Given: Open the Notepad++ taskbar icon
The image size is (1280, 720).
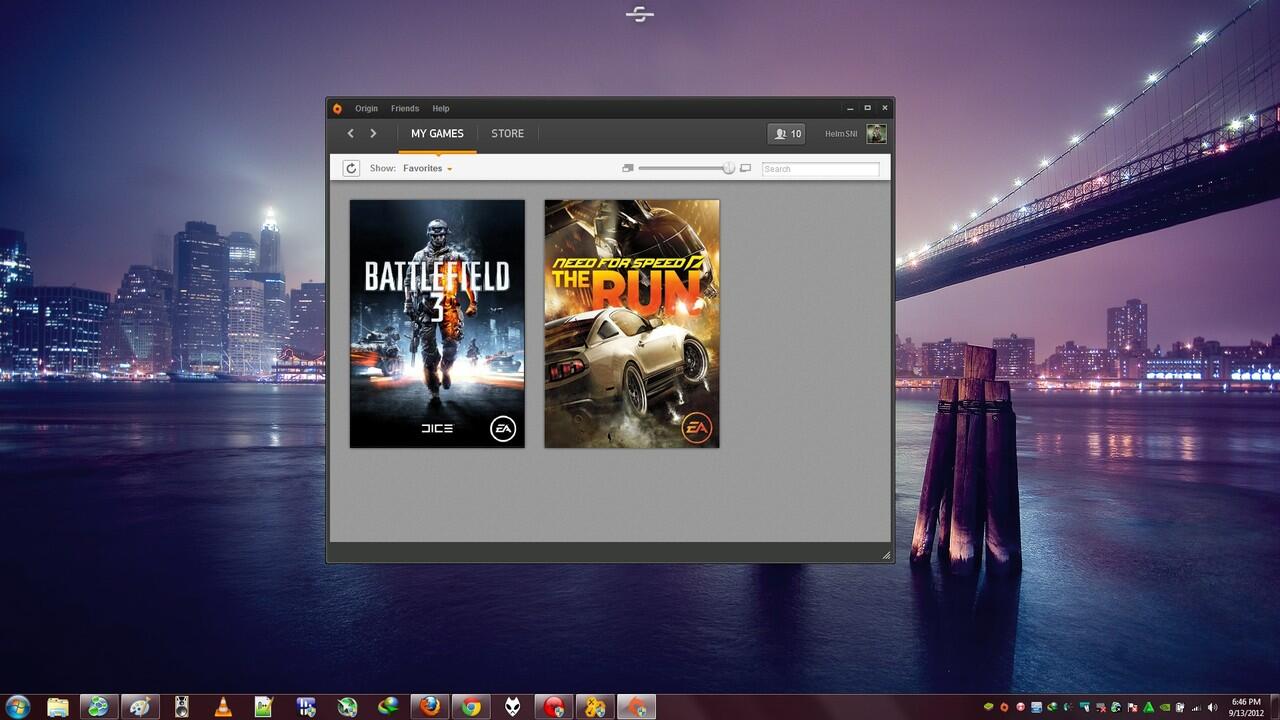Looking at the screenshot, I should [x=263, y=707].
